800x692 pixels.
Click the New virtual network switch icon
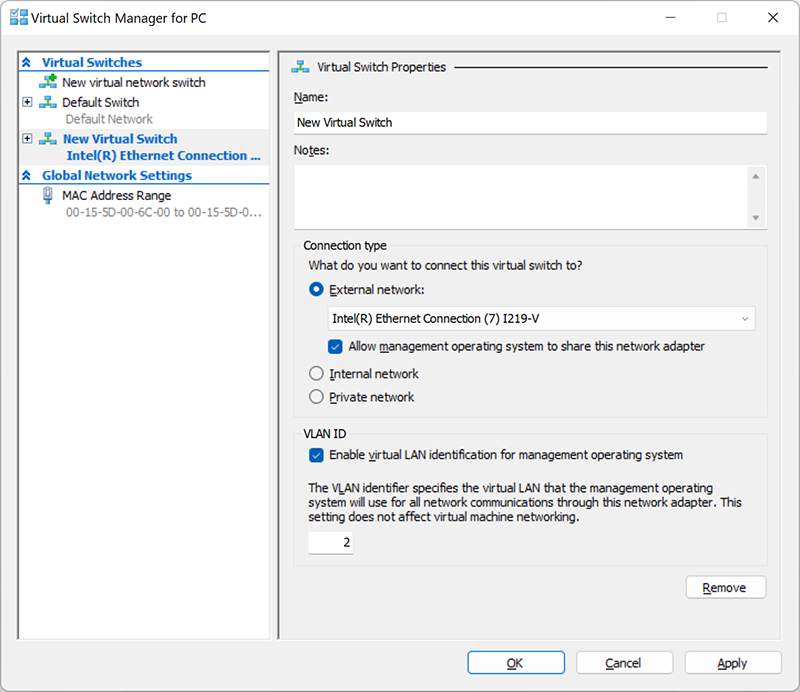click(47, 82)
